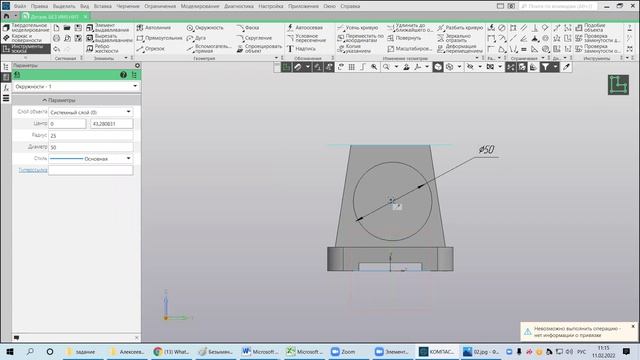This screenshot has height=360, width=640.
Task: Select the Деталь document tab
Action: tap(54, 17)
